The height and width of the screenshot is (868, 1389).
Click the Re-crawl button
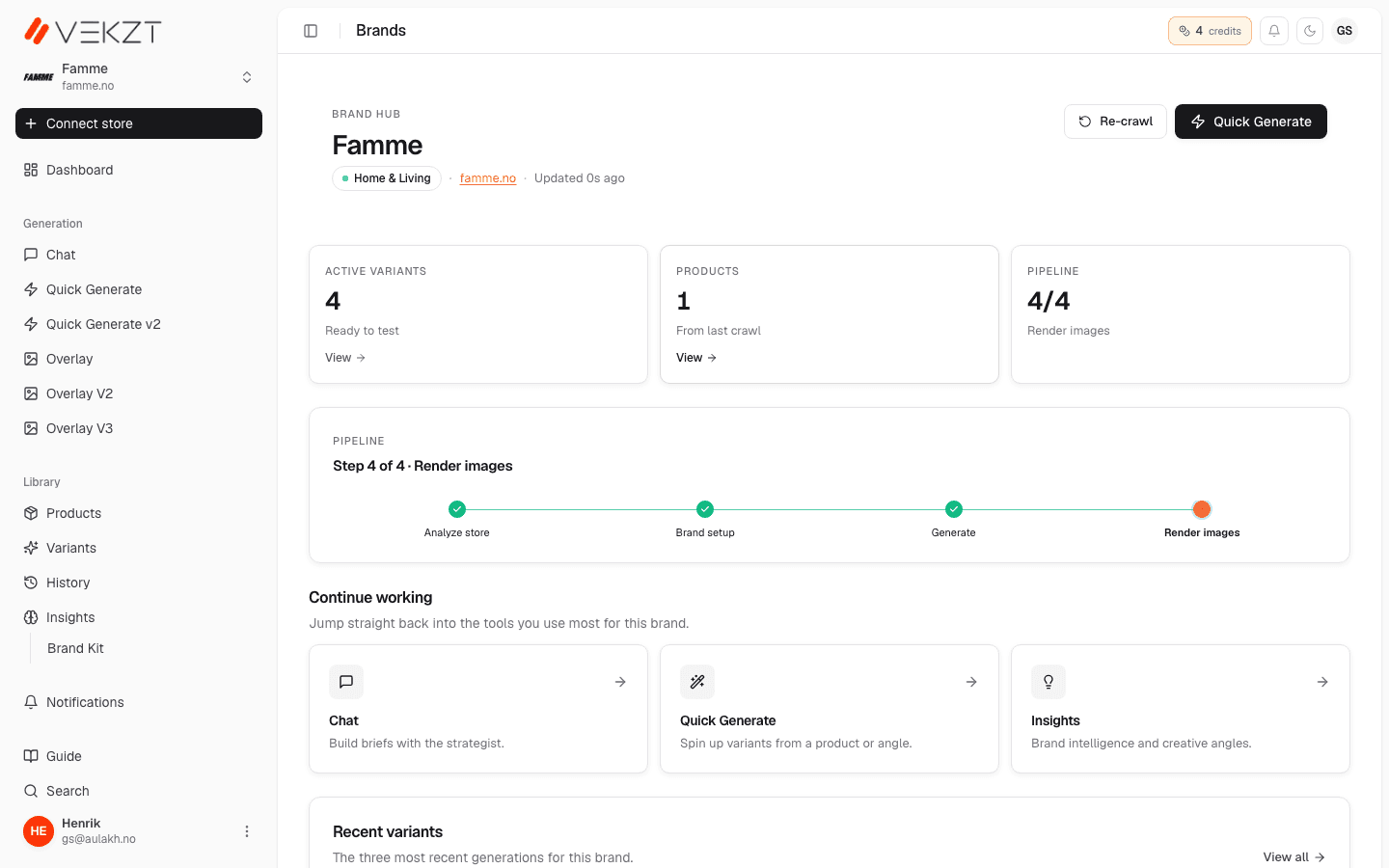1115,122
